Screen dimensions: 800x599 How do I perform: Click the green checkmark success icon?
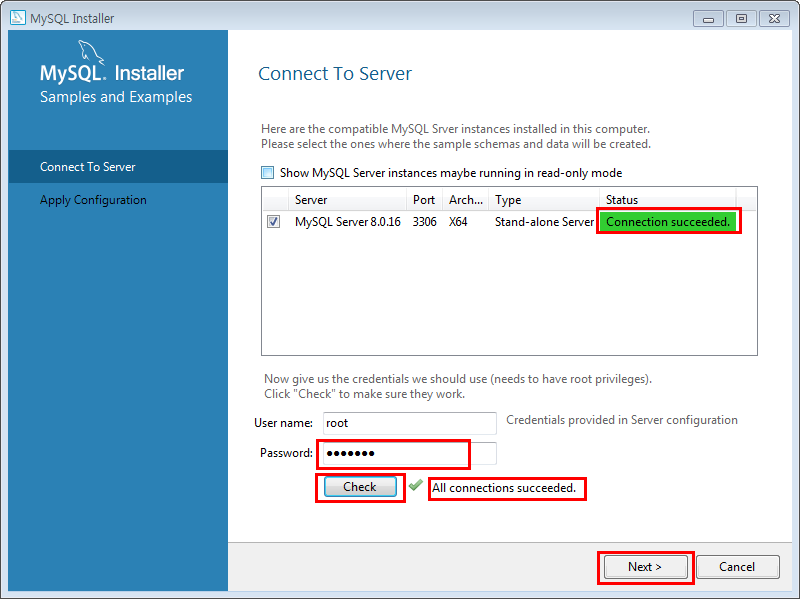click(x=416, y=485)
